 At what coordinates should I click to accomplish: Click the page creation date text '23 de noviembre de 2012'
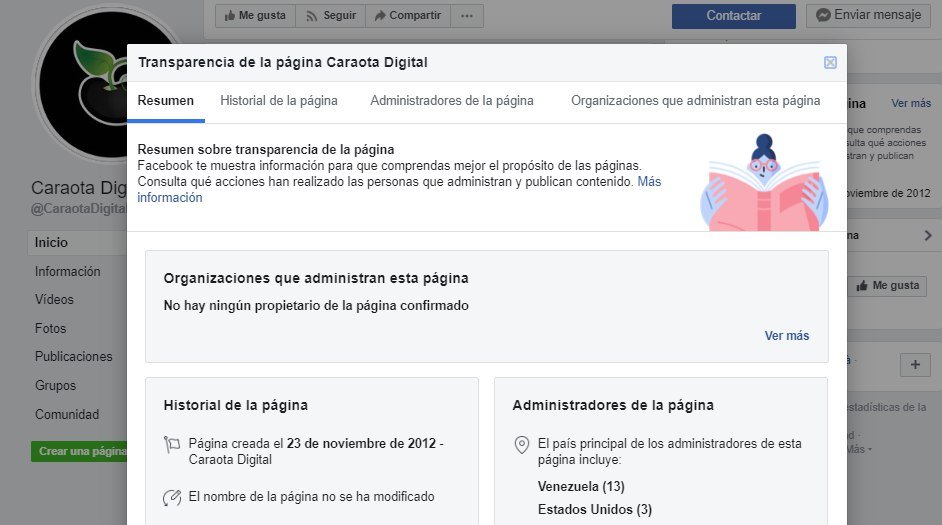click(361, 443)
